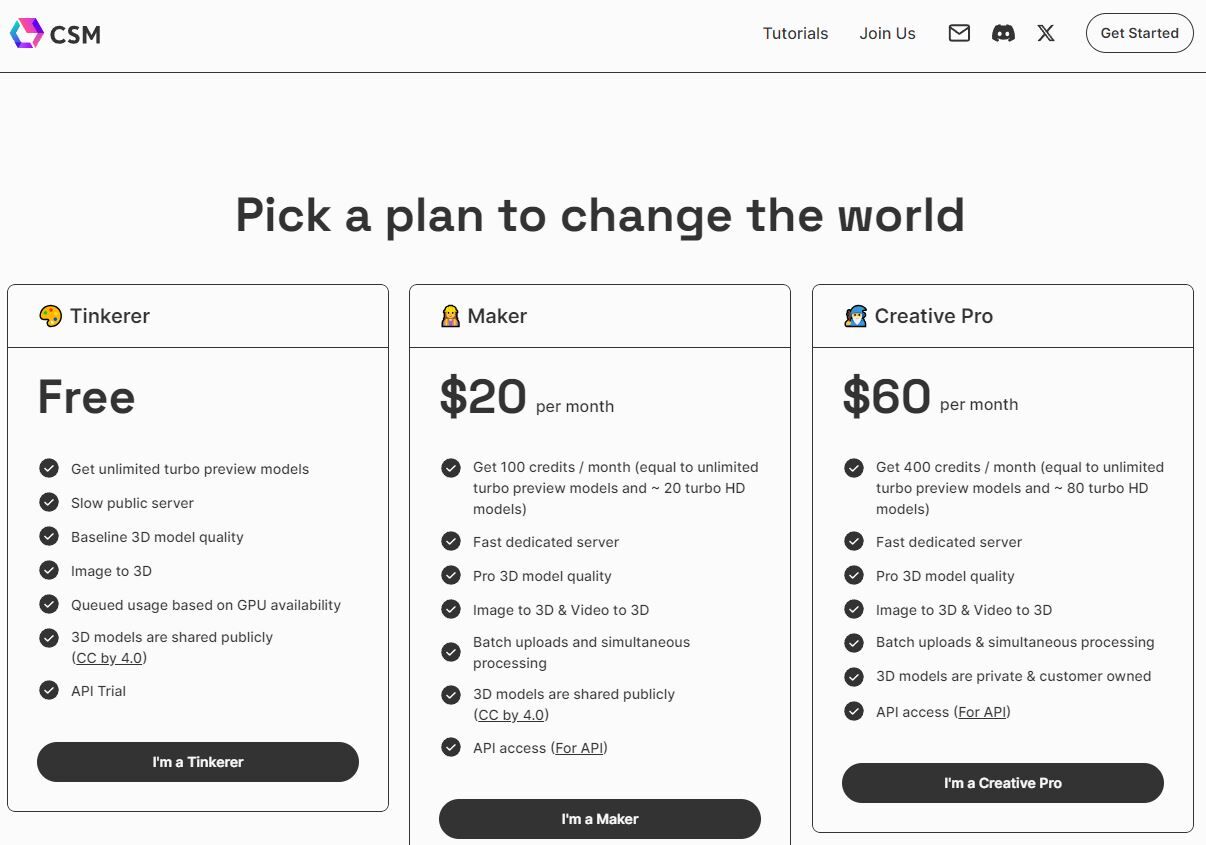Open CC by 4.0 link in Tinkerer plan

click(x=109, y=658)
